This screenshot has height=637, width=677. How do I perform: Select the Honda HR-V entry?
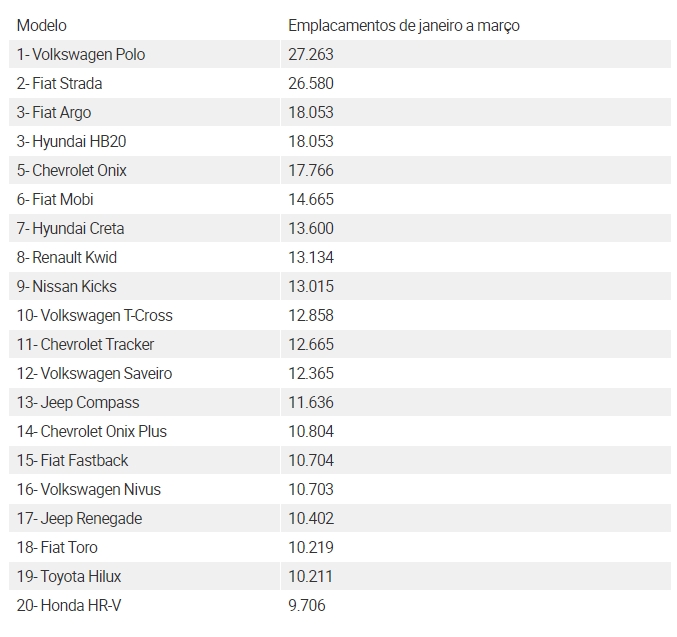coord(69,605)
